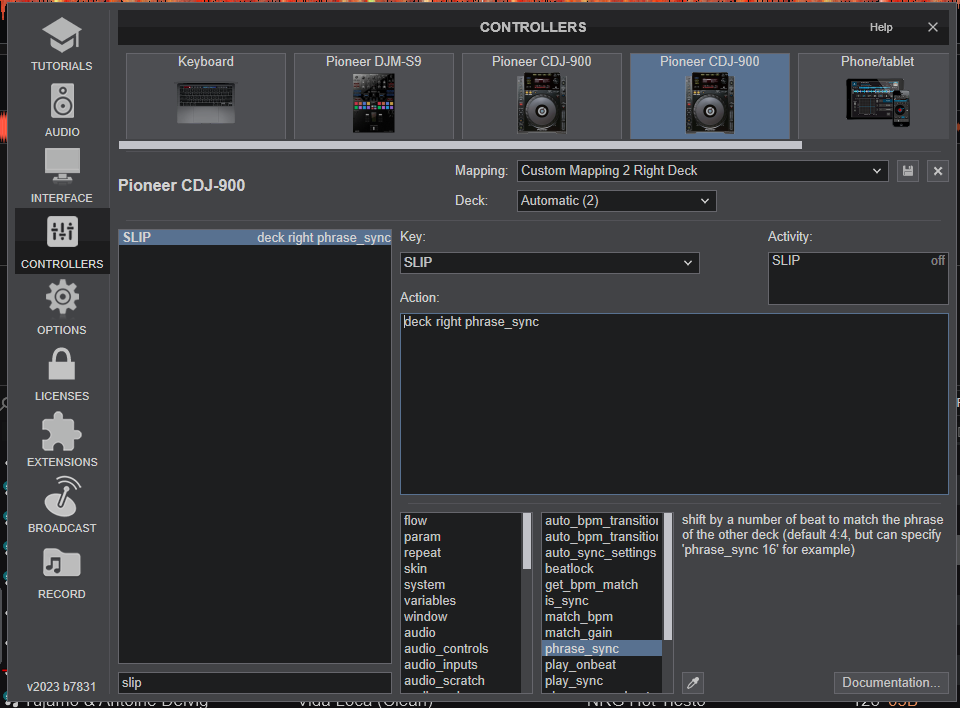Select the auto_sync_settings action
Image resolution: width=960 pixels, height=708 pixels.
[x=602, y=552]
